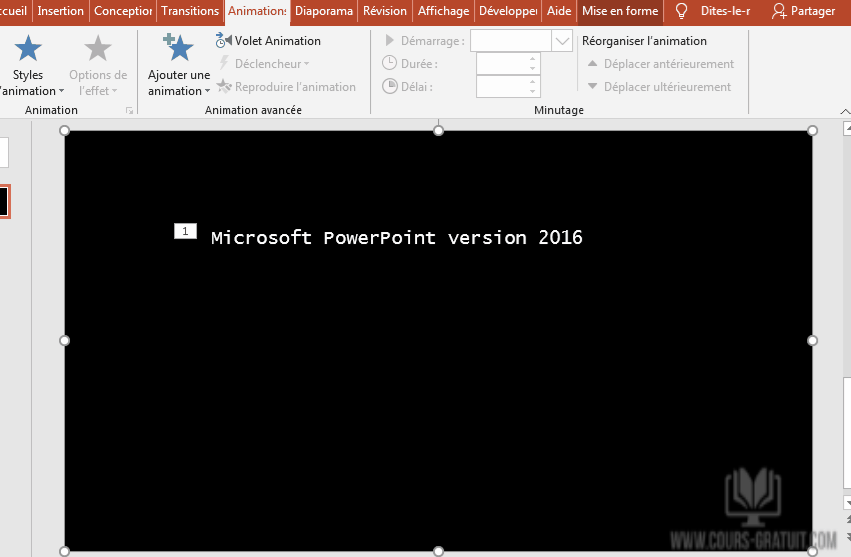Decrease the Durée spinner value
This screenshot has height=557, width=851.
tap(532, 68)
